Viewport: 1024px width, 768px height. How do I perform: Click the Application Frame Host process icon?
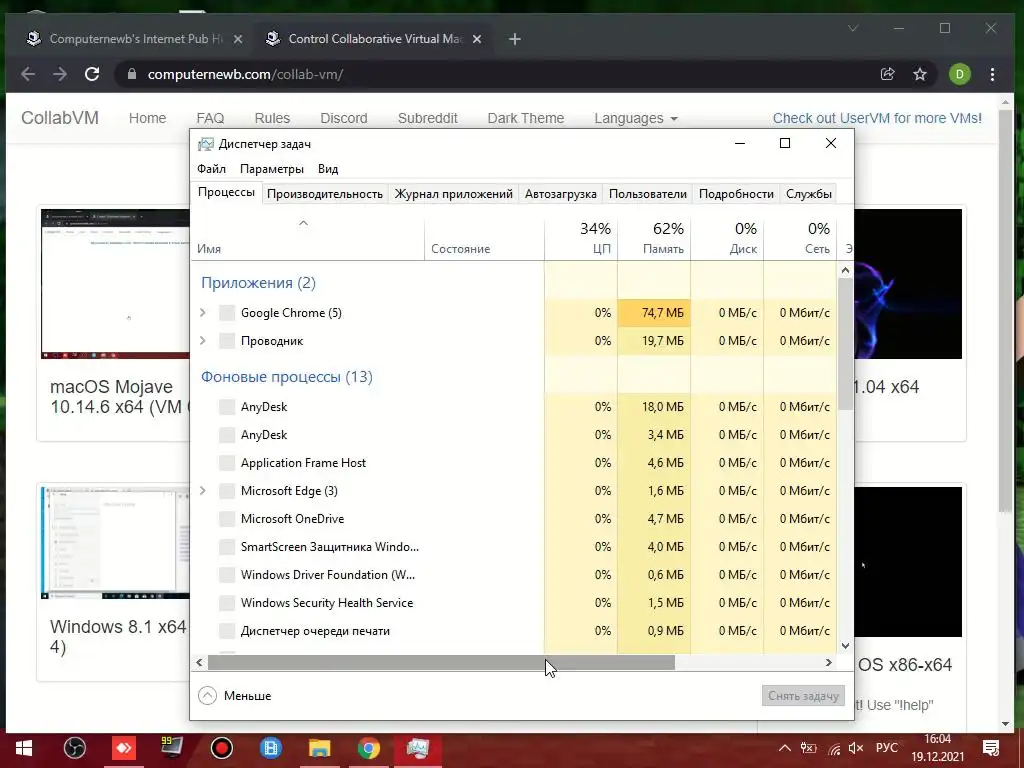pos(227,463)
